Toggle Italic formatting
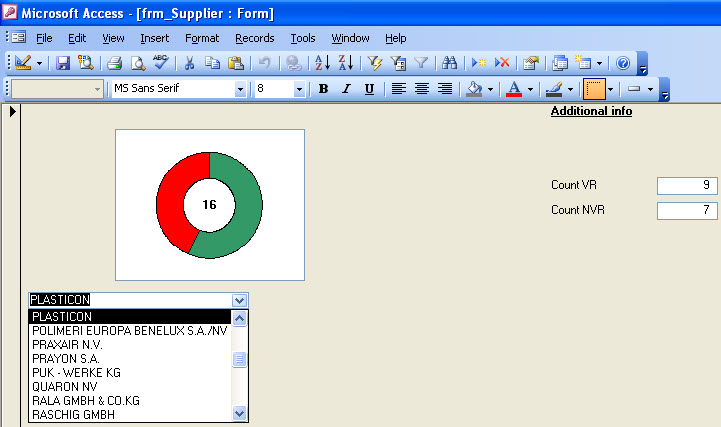The width and height of the screenshot is (721, 427). [346, 89]
